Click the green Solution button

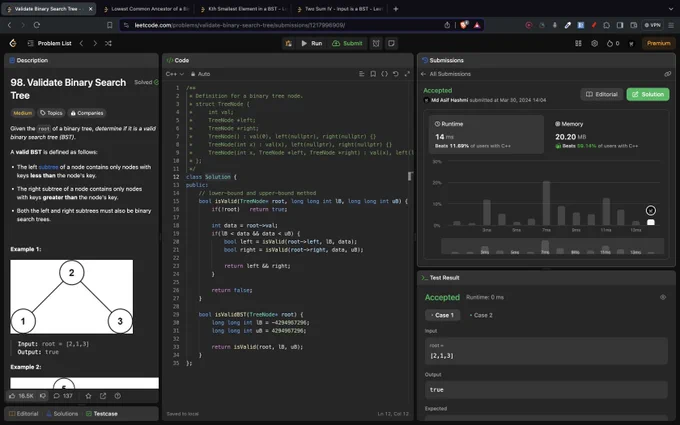(x=648, y=94)
